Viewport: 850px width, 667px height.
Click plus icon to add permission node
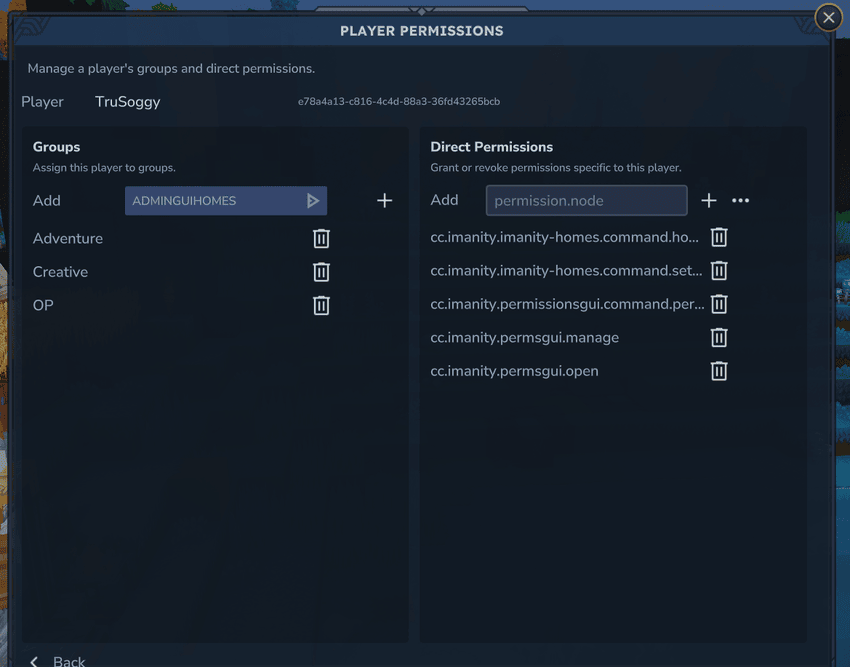[709, 201]
